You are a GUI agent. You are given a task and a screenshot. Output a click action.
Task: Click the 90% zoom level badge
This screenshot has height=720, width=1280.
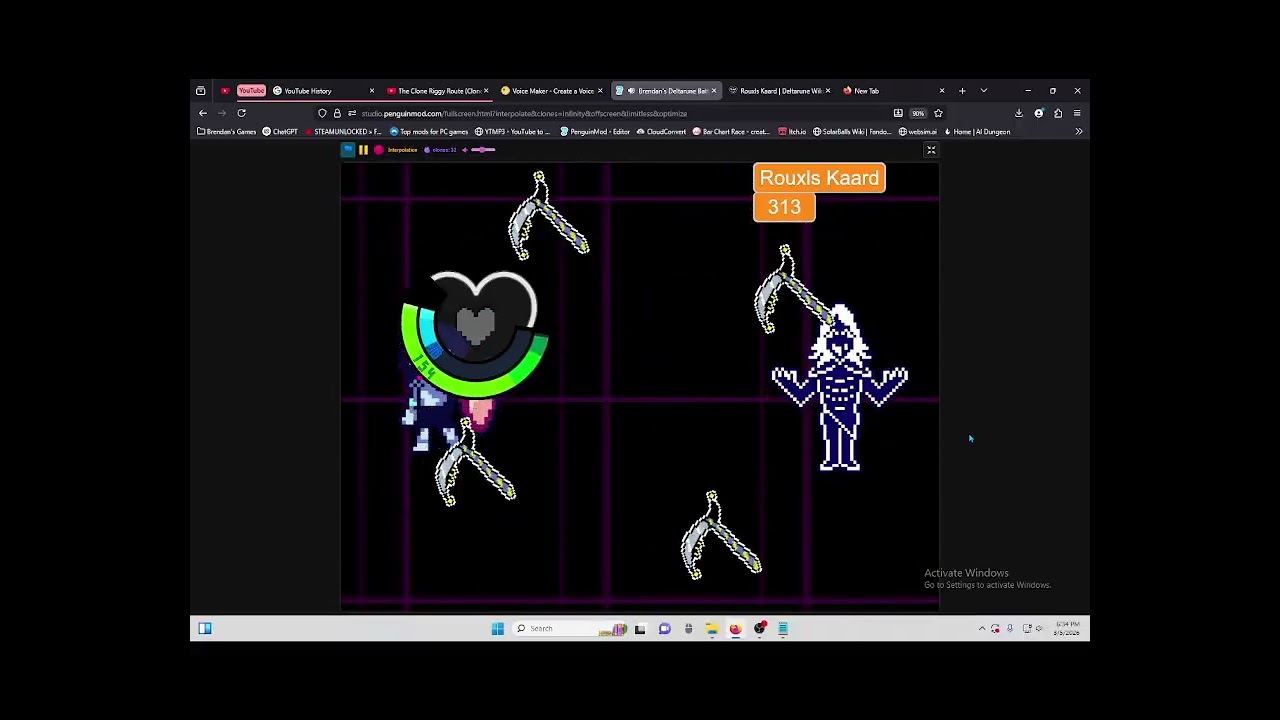918,113
